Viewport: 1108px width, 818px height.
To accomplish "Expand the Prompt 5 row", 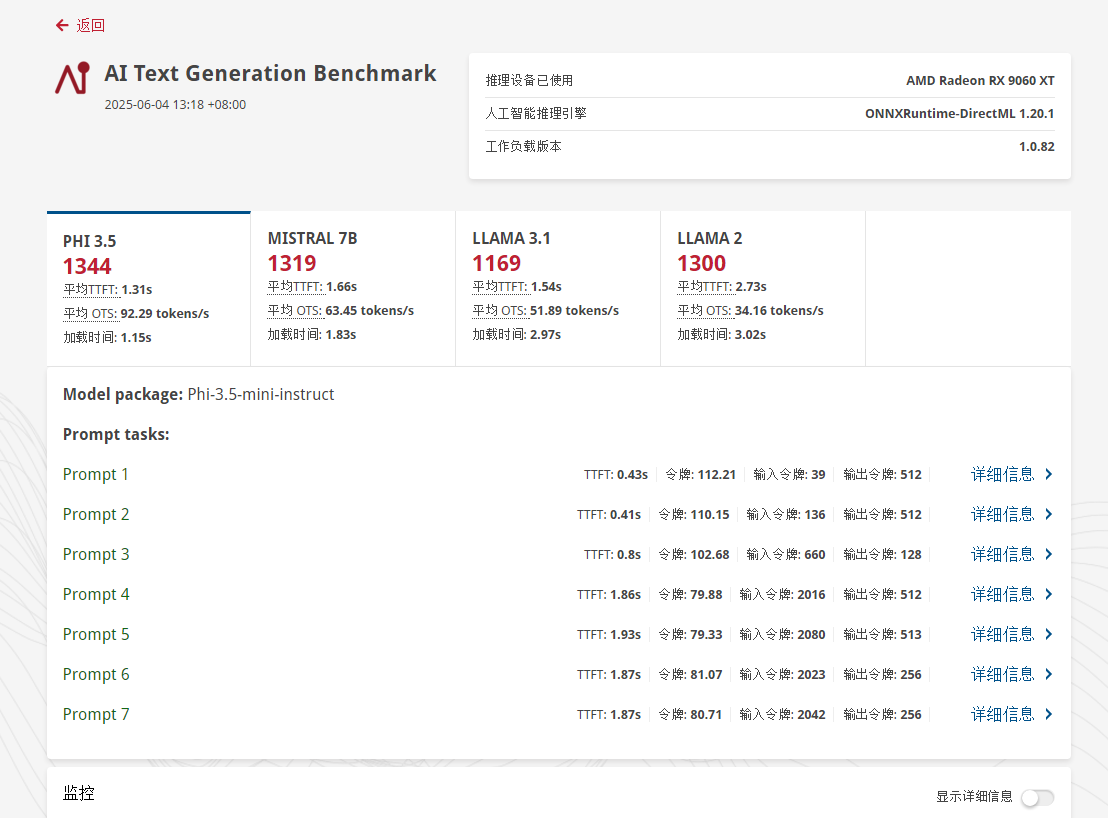I will coord(96,635).
